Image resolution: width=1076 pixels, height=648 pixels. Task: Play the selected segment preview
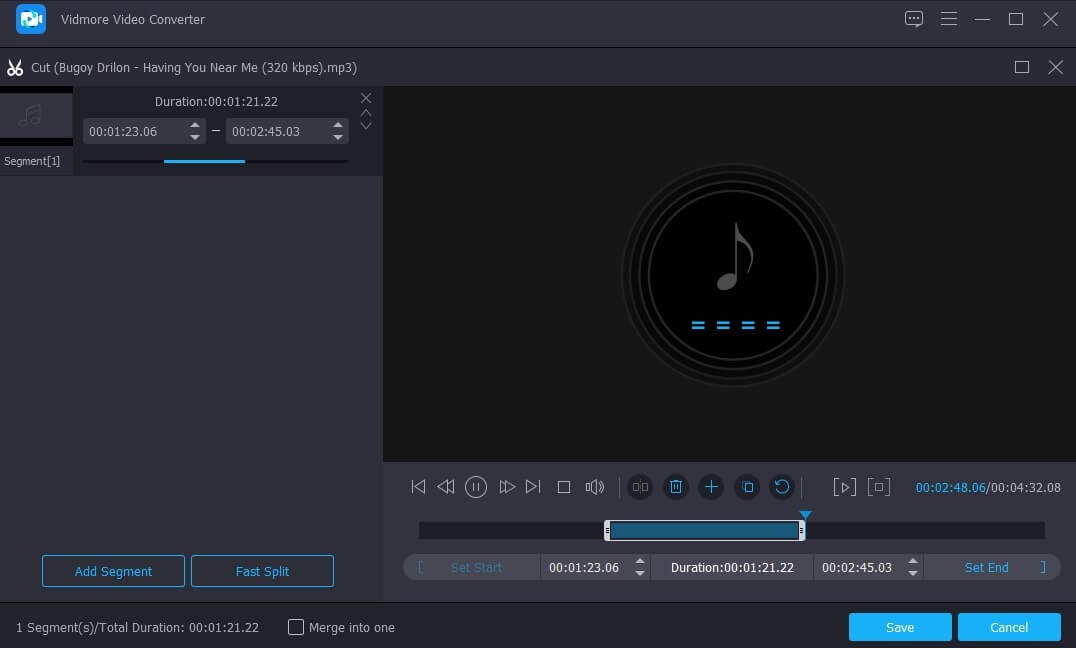pyautogui.click(x=844, y=487)
